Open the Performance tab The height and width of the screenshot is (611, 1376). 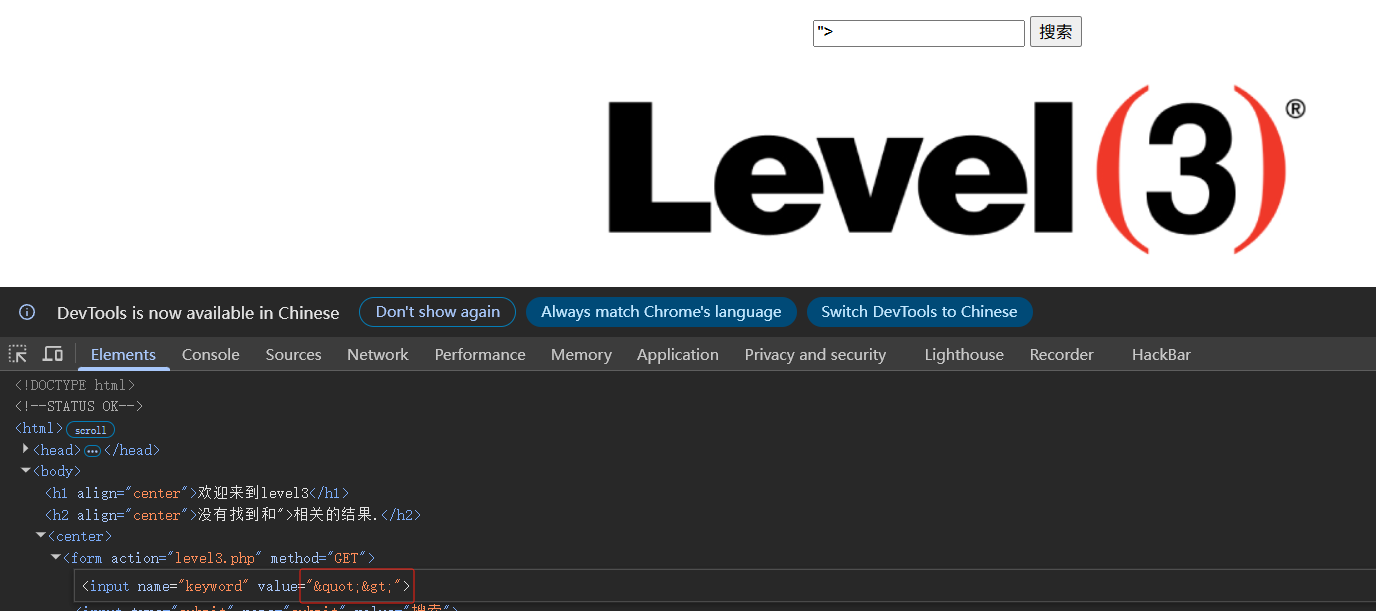[480, 354]
